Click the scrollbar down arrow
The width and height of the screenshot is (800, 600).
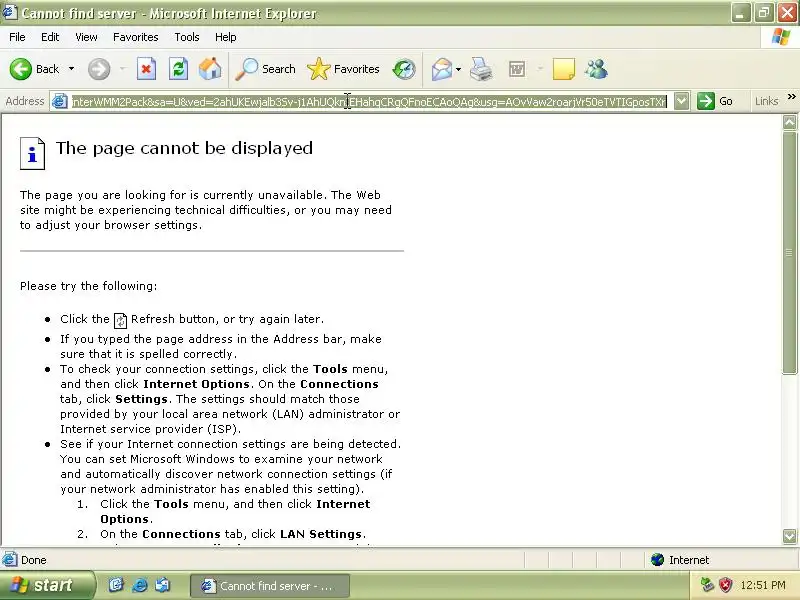tap(789, 536)
